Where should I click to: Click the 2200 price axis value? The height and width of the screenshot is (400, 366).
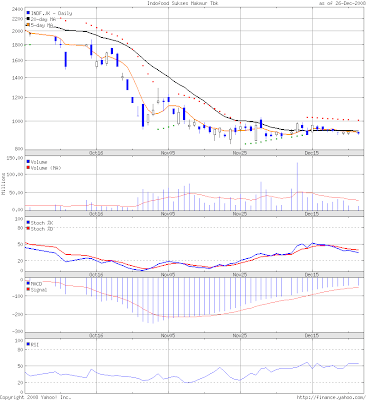18,19
